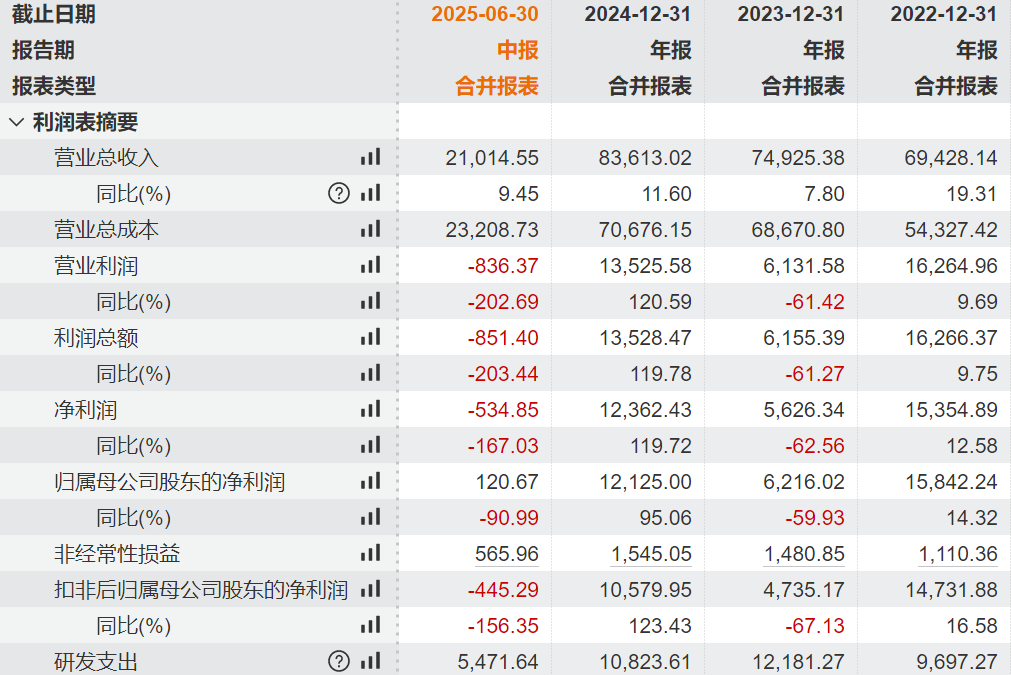This screenshot has width=1011, height=675.
Task: Select R&D expense cell 5,471.64
Action: click(x=498, y=662)
